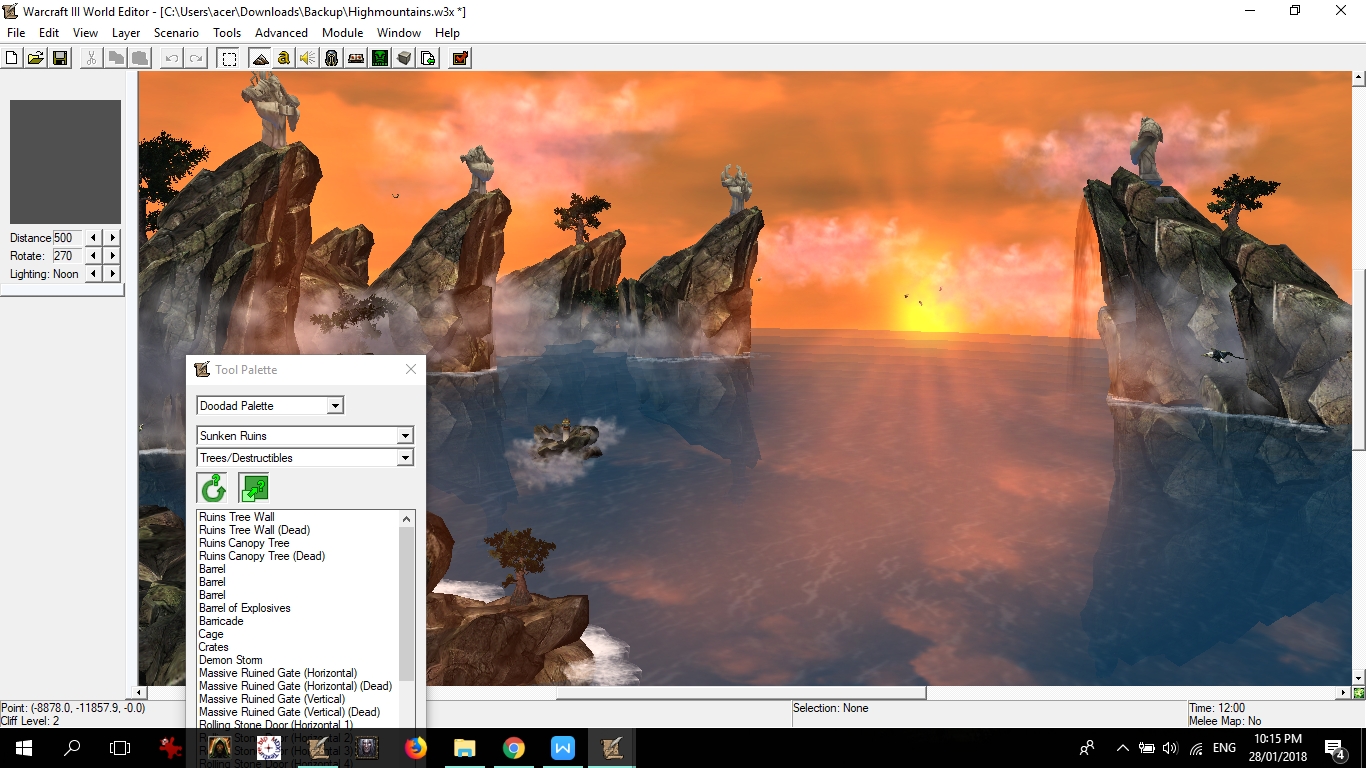Click the Distance value field

(67, 238)
